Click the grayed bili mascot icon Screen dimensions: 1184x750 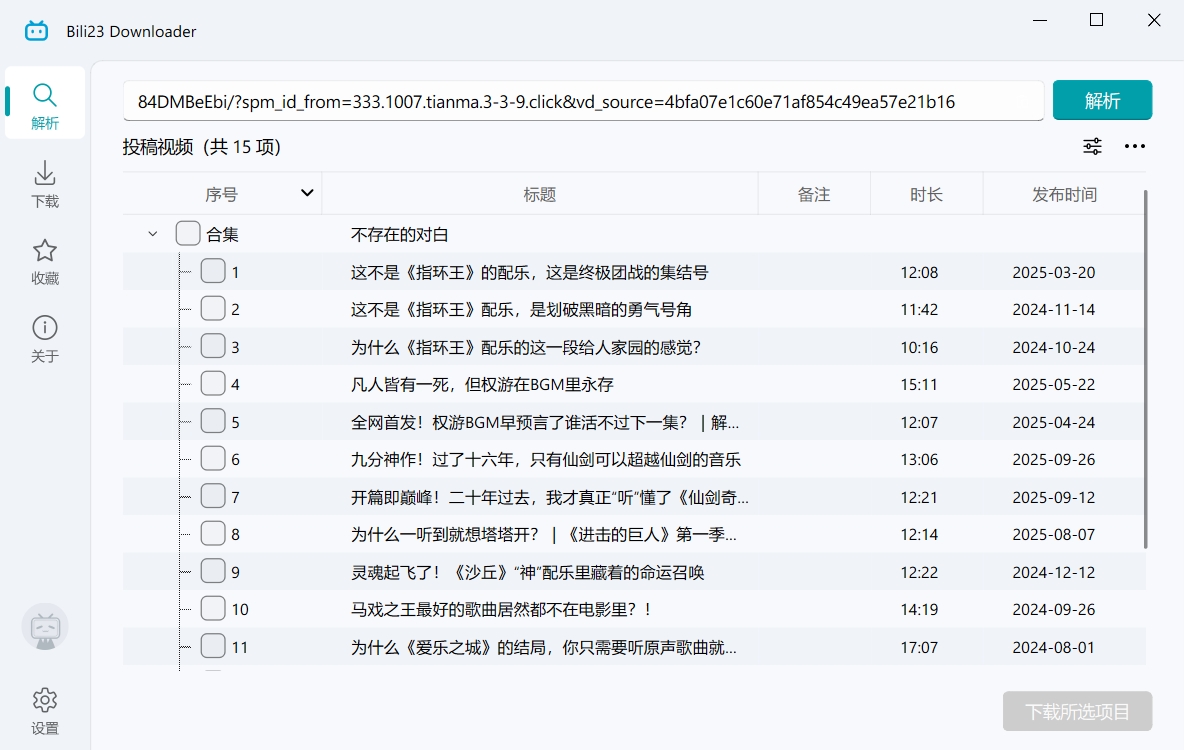[44, 627]
